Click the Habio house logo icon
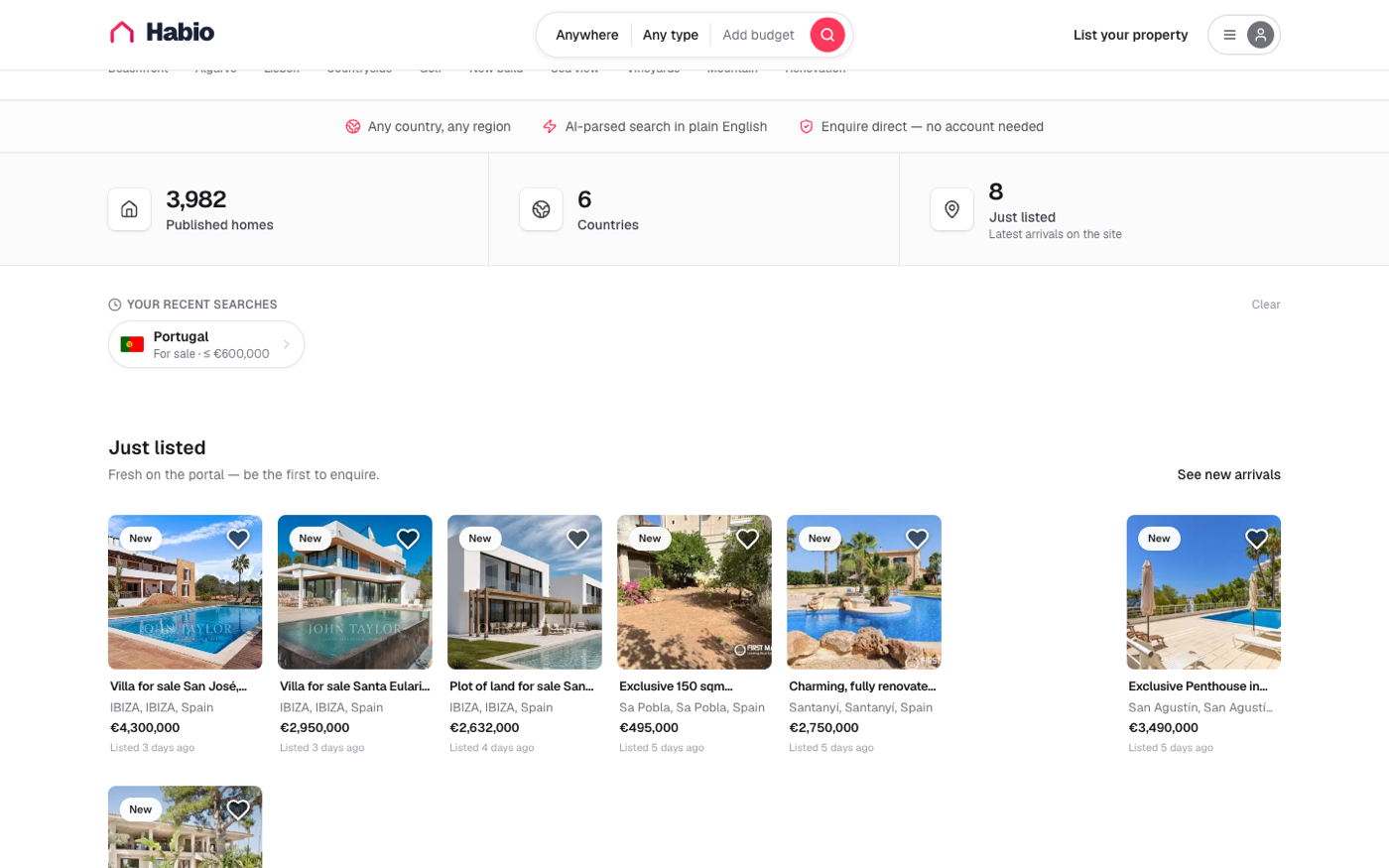Screen dimensions: 1389x868 [122, 33]
